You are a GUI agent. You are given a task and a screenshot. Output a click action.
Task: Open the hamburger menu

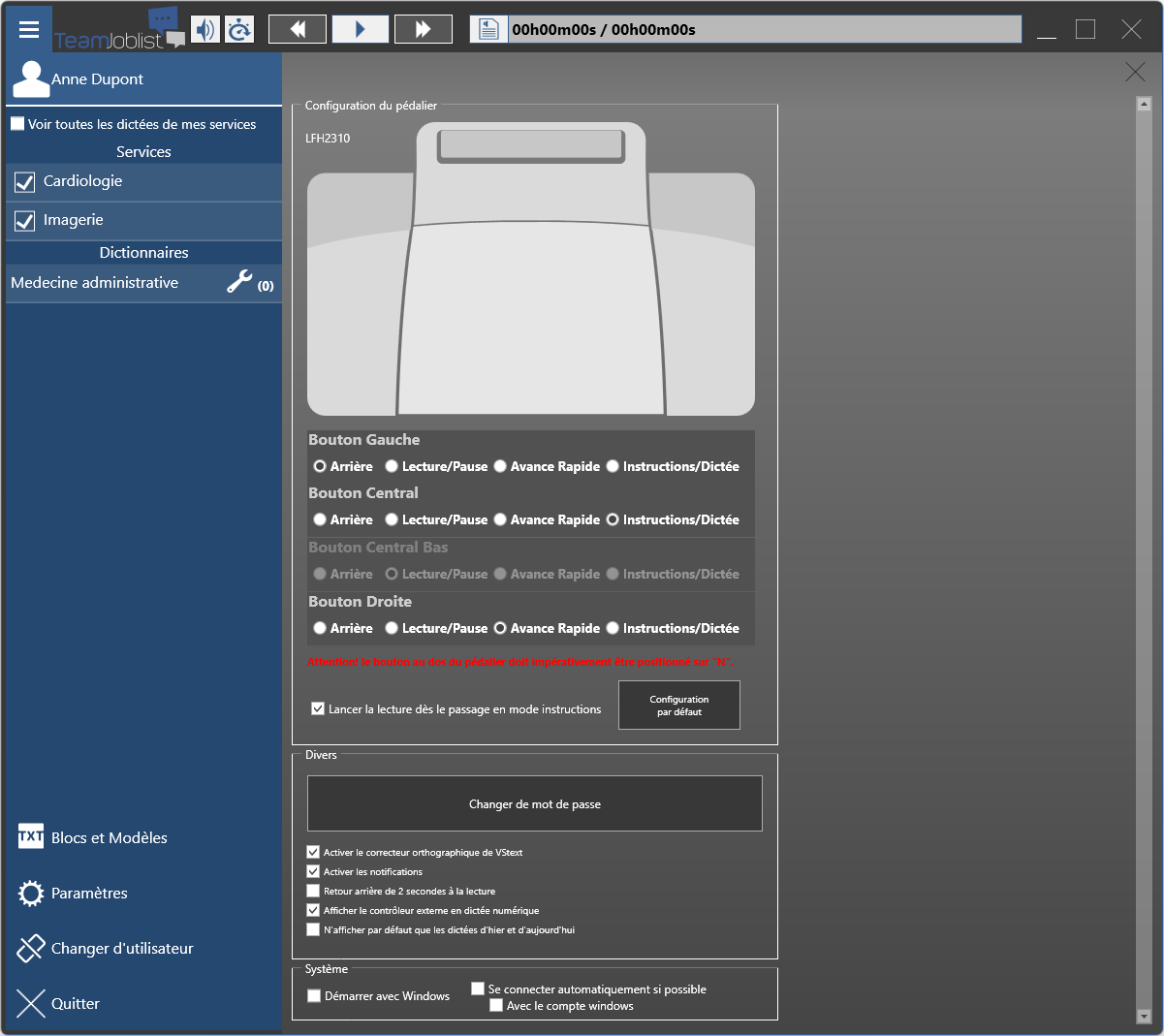29,29
